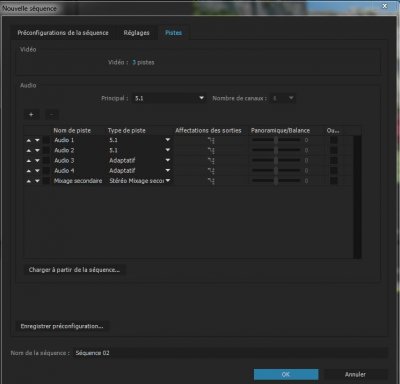The height and width of the screenshot is (384, 400).
Task: Cancel dialog with Annuler button
Action: pyautogui.click(x=355, y=374)
